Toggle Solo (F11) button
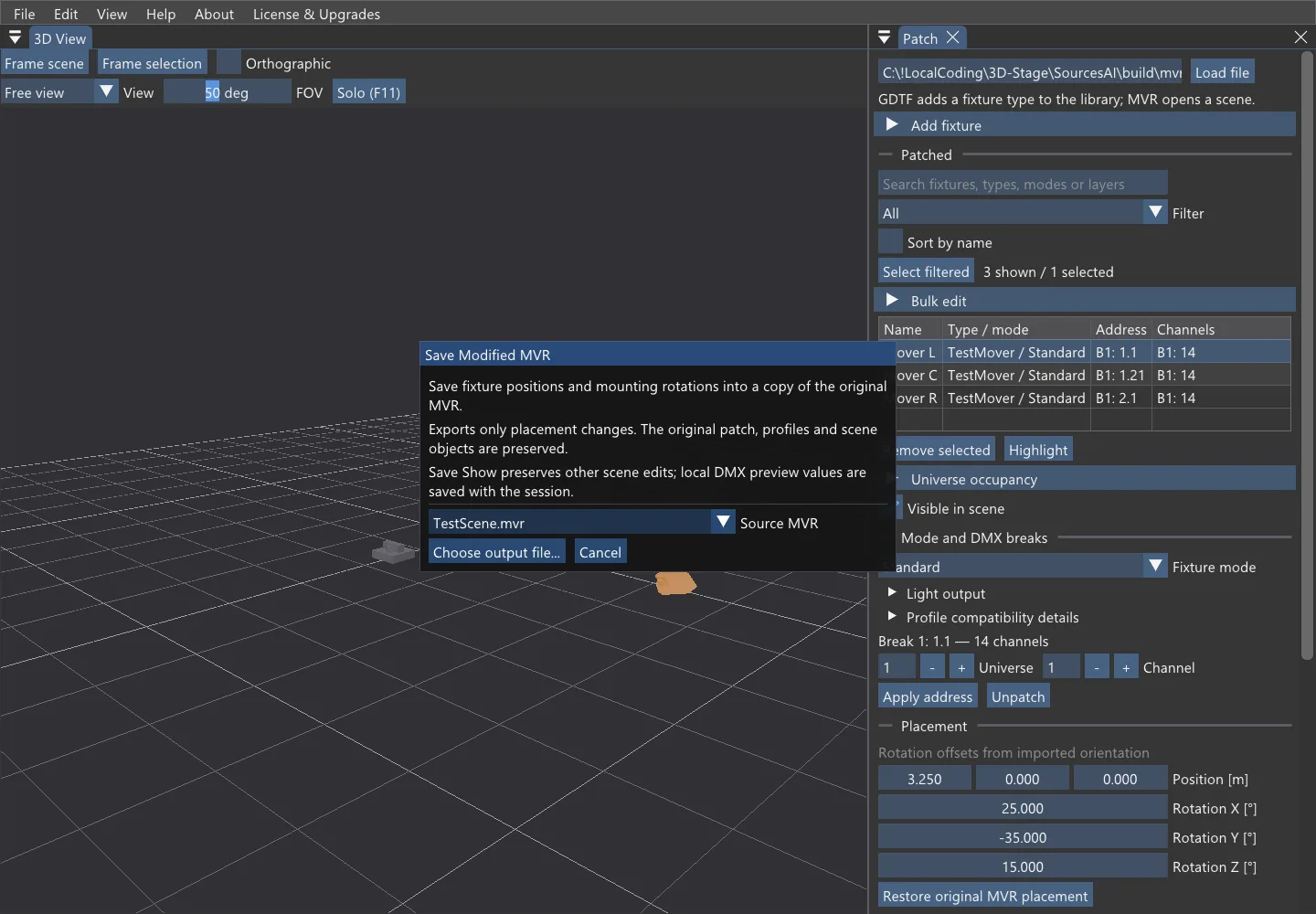 (368, 92)
